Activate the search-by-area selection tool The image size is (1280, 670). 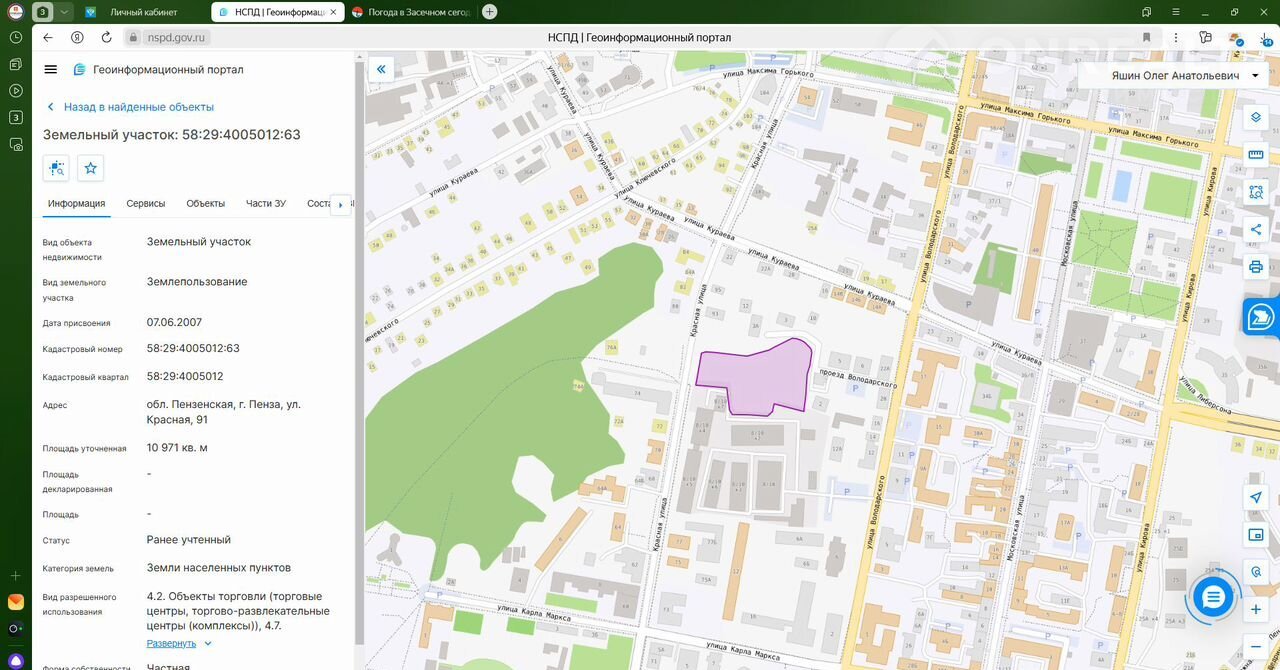(x=1256, y=192)
